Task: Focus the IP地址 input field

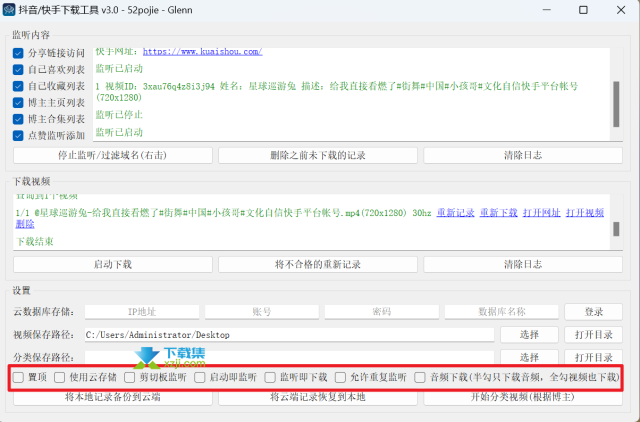Action: pyautogui.click(x=142, y=312)
